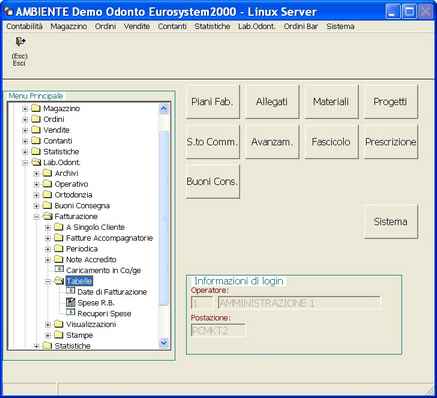Select Spese R.B. in the tree
This screenshot has width=437, height=398.
pyautogui.click(x=96, y=303)
